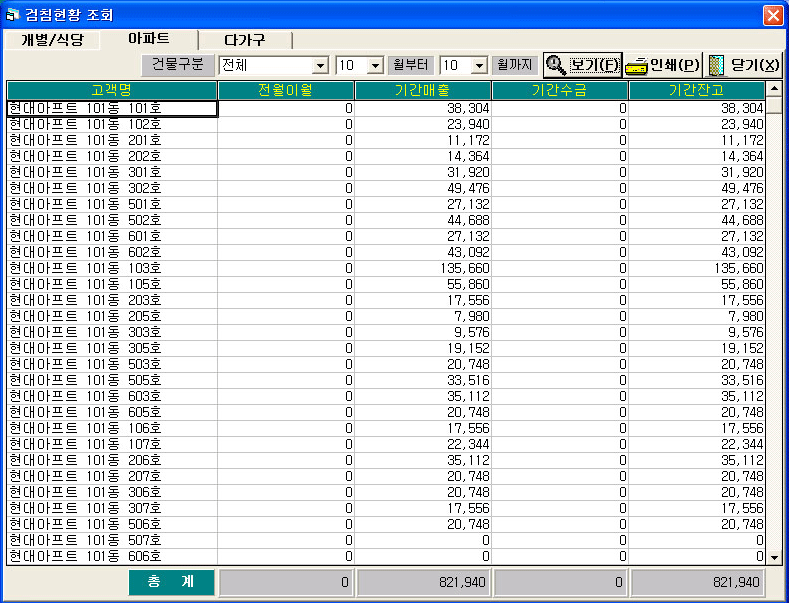Click the 기간매출 total field 821,940
789x603 pixels.
pos(423,582)
